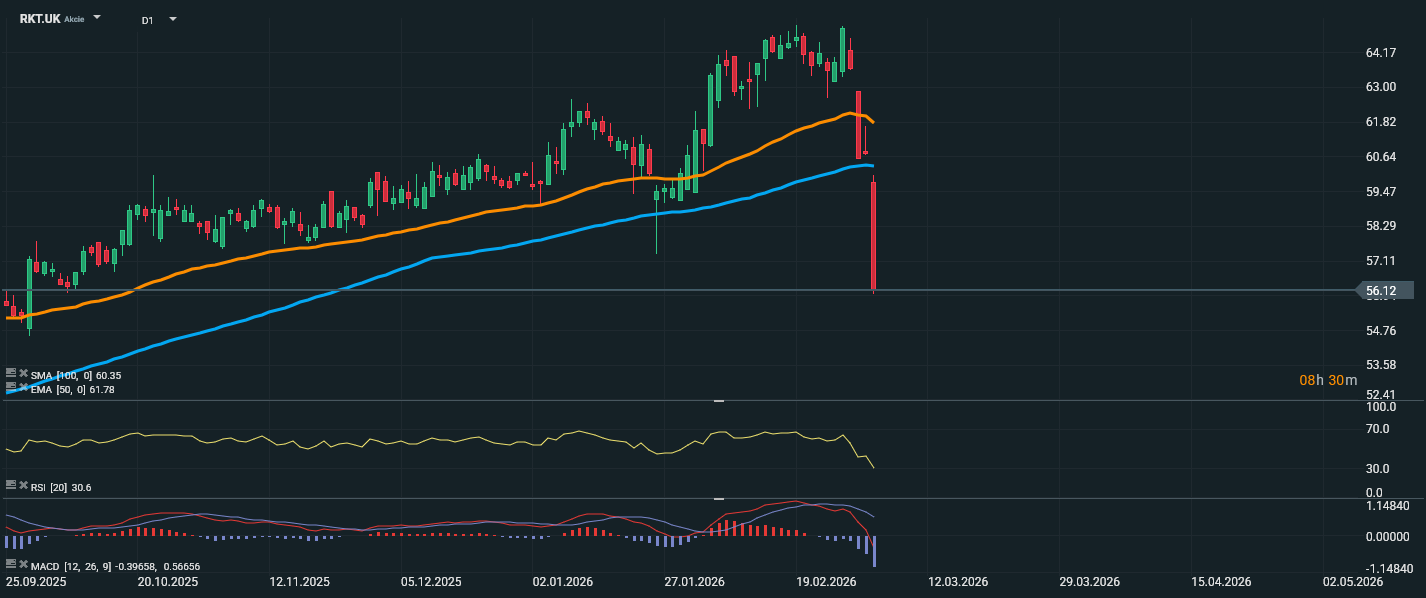This screenshot has width=1426, height=598.
Task: Click the RKT.UK symbol name
Action: pyautogui.click(x=40, y=19)
